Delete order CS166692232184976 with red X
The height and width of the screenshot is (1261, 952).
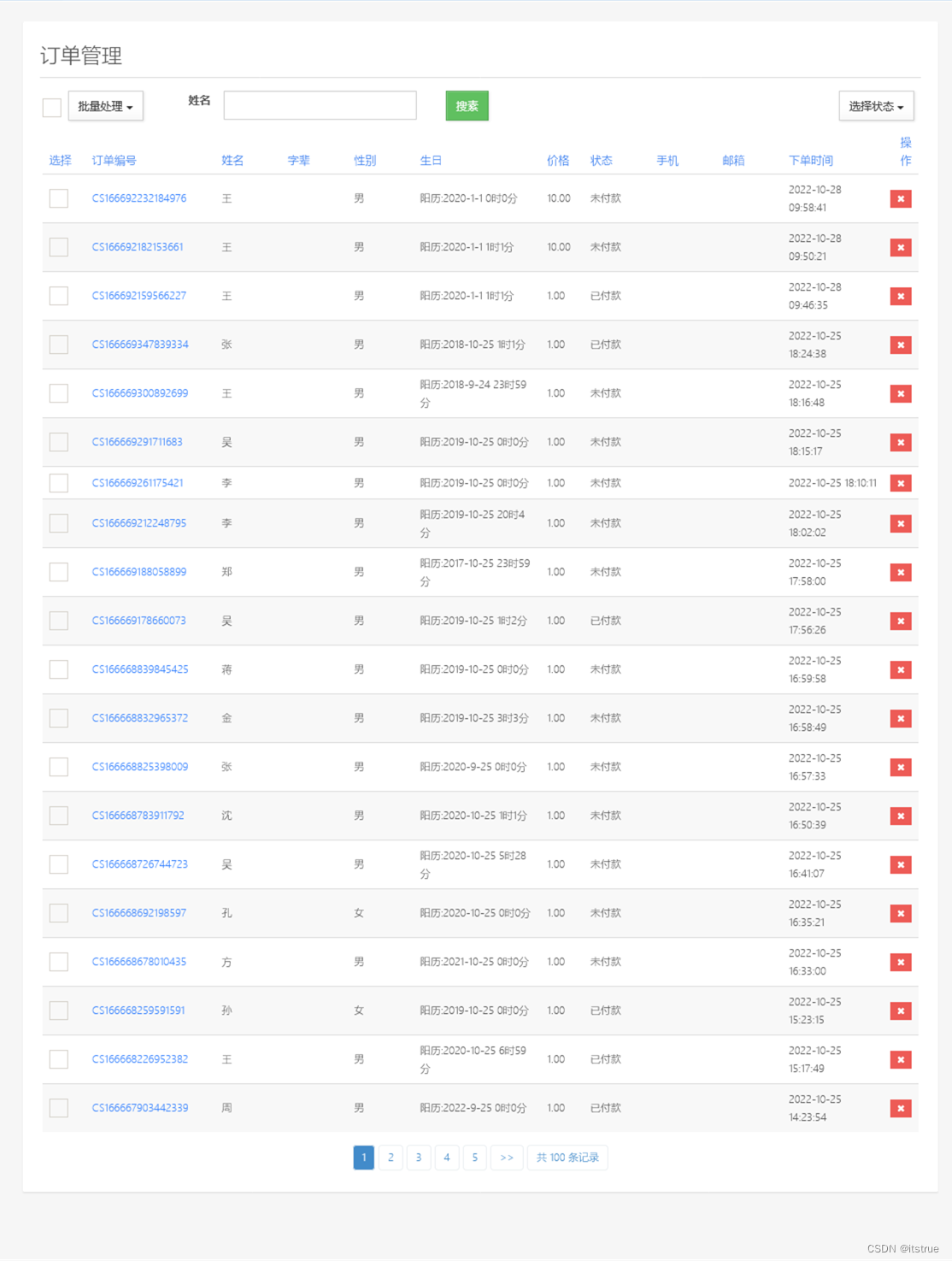coord(901,198)
